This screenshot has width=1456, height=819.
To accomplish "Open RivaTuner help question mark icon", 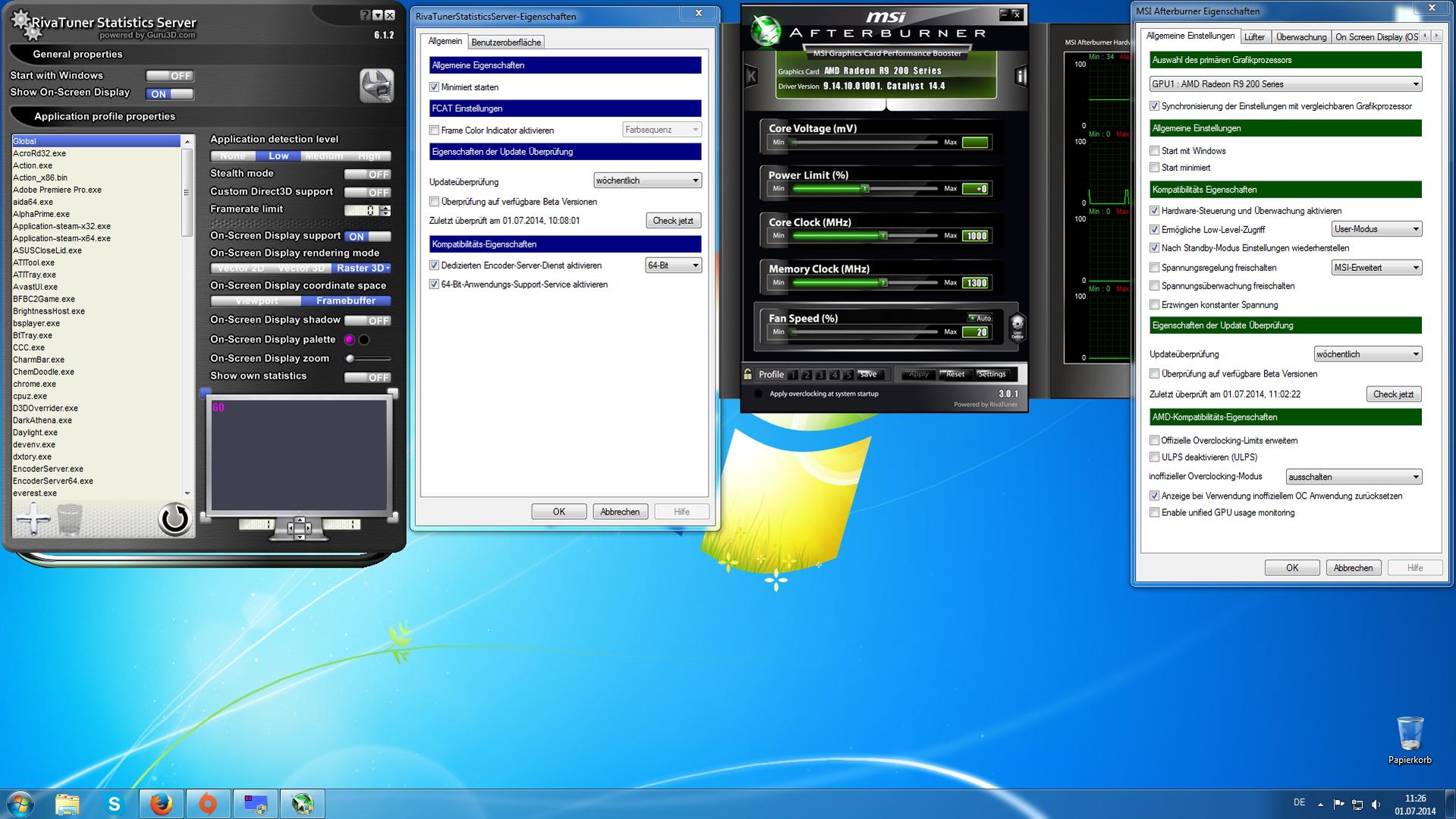I will [365, 15].
